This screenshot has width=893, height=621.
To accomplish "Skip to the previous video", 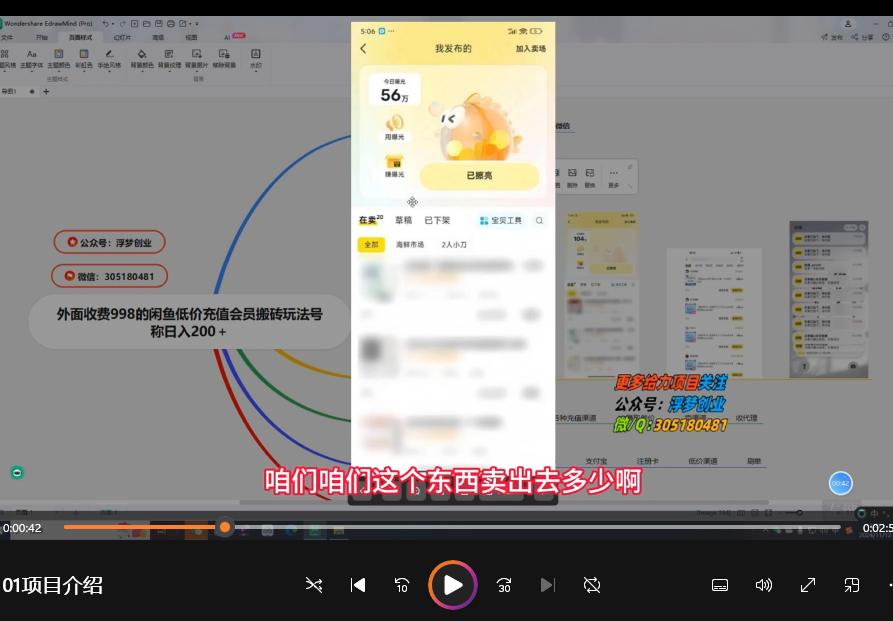I will coord(358,585).
